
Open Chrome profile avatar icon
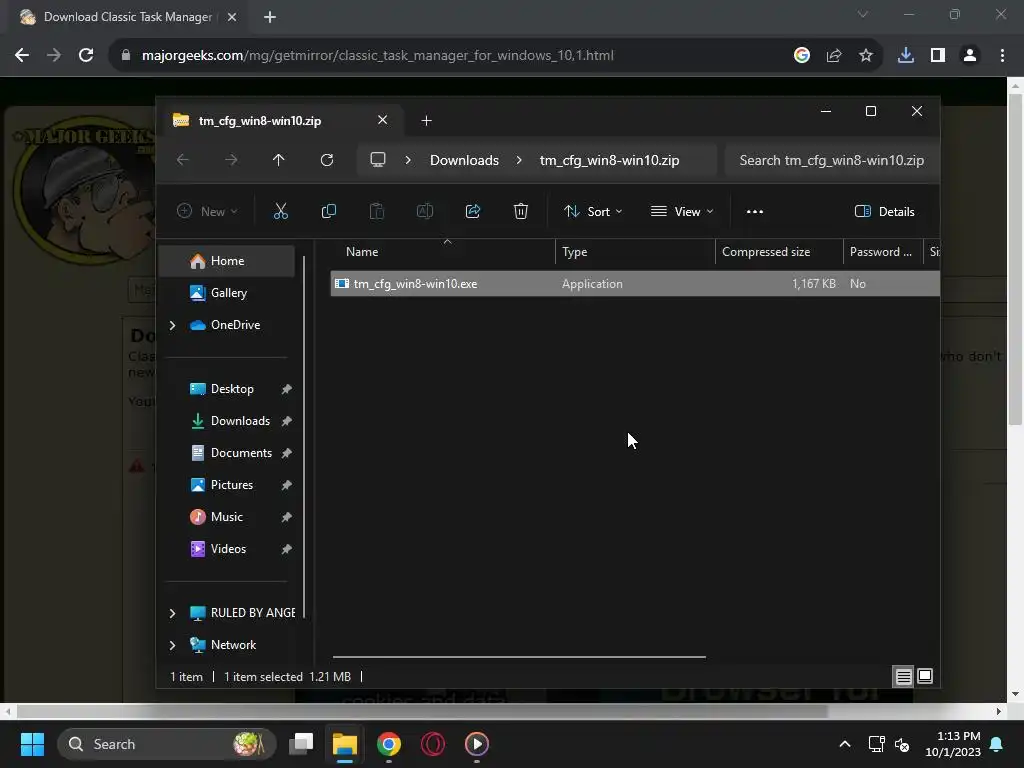pyautogui.click(x=970, y=56)
